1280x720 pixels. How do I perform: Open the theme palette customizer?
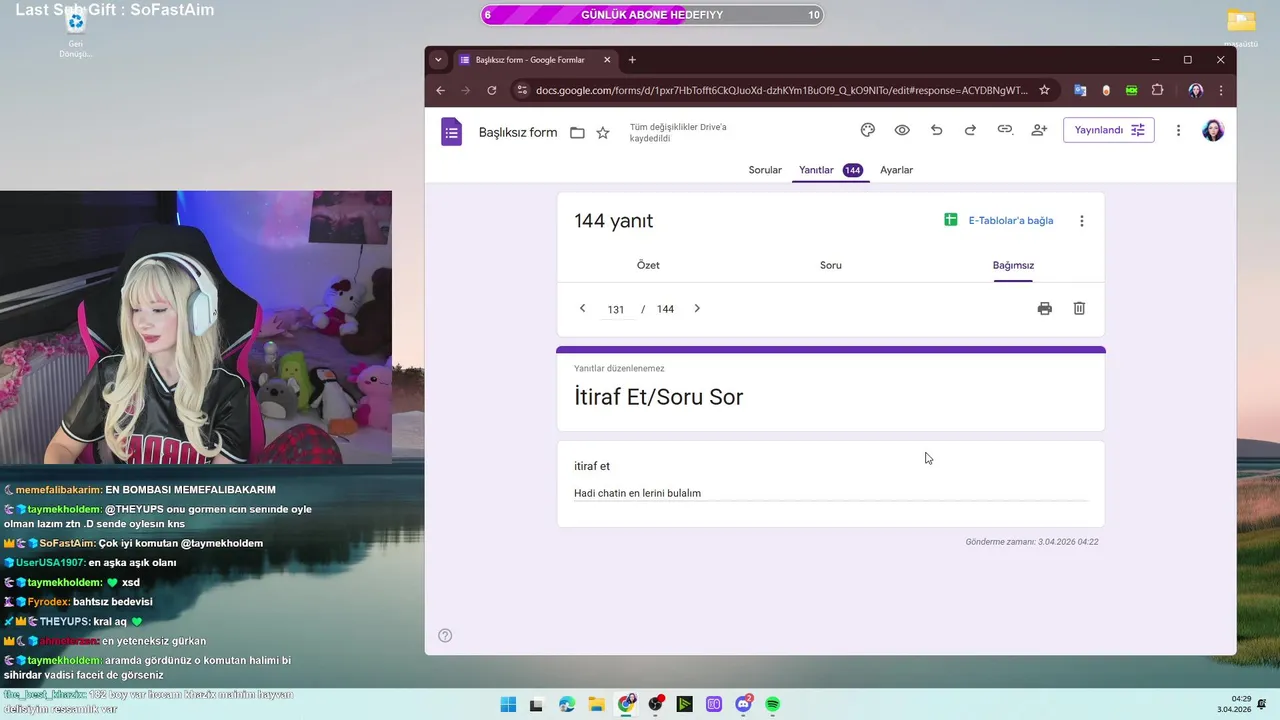(868, 130)
